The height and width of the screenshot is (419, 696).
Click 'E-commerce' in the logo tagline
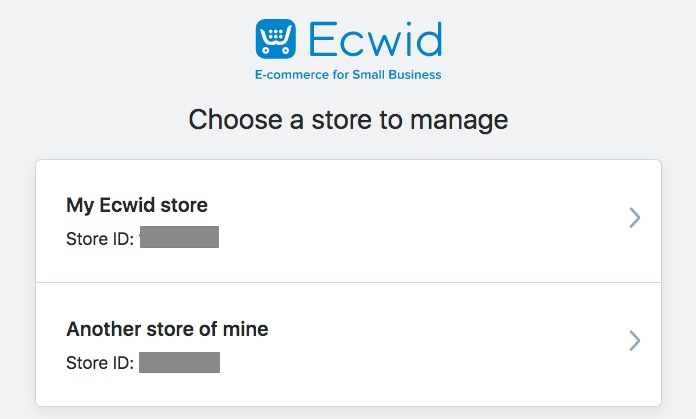(x=292, y=75)
